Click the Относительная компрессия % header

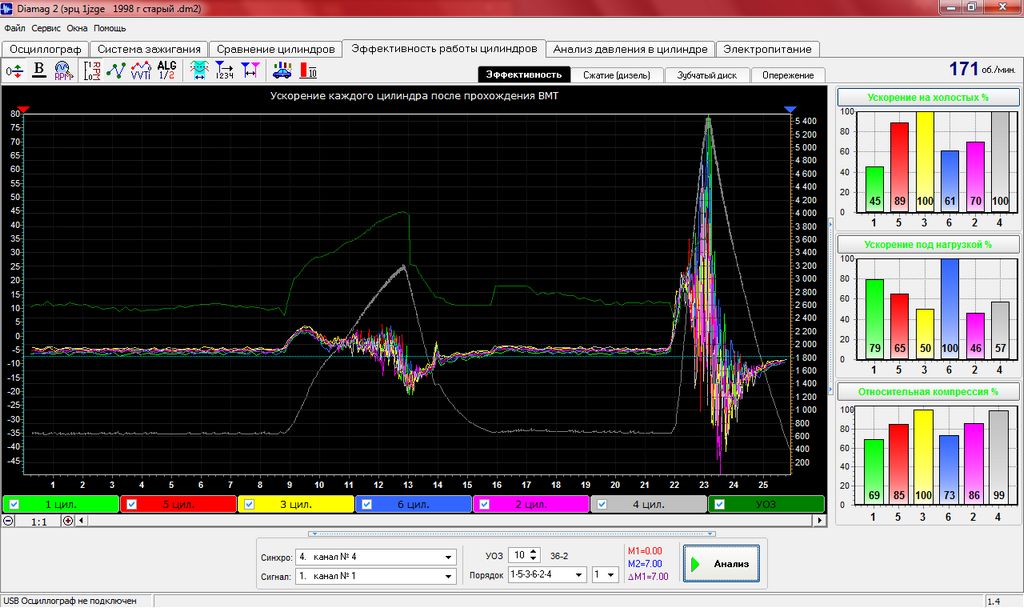point(928,392)
